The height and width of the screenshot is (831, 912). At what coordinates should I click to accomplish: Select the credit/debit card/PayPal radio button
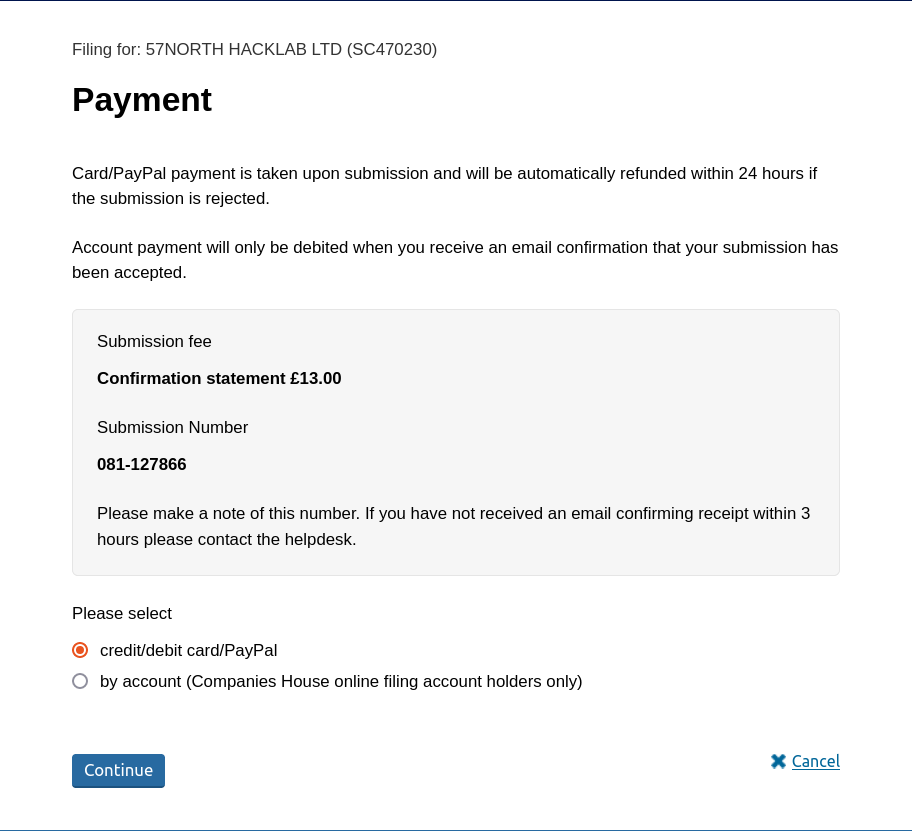(x=80, y=650)
